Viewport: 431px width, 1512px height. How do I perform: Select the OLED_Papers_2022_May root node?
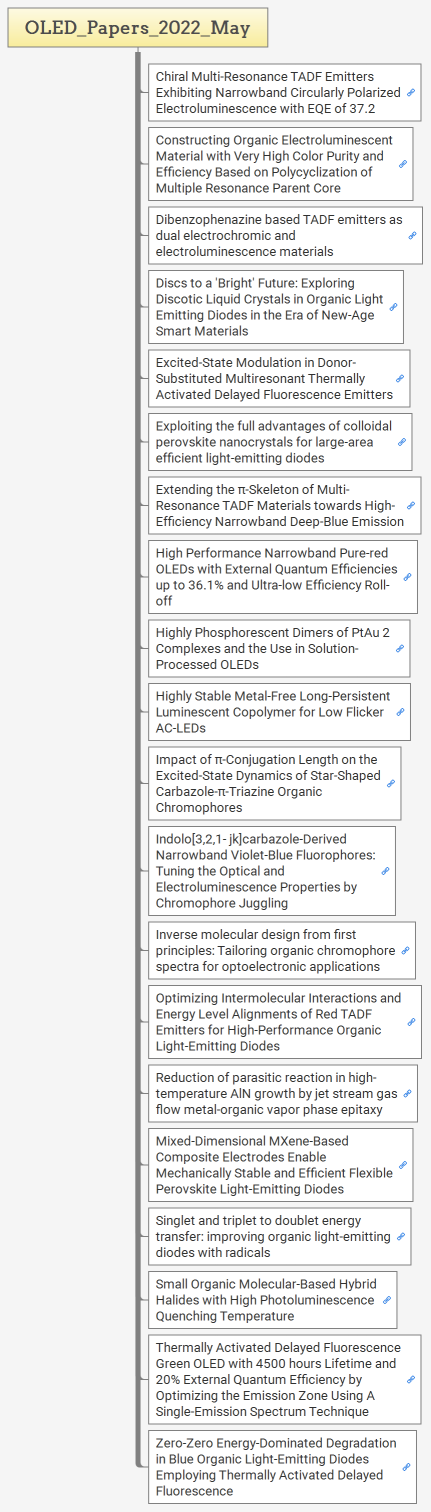(138, 28)
